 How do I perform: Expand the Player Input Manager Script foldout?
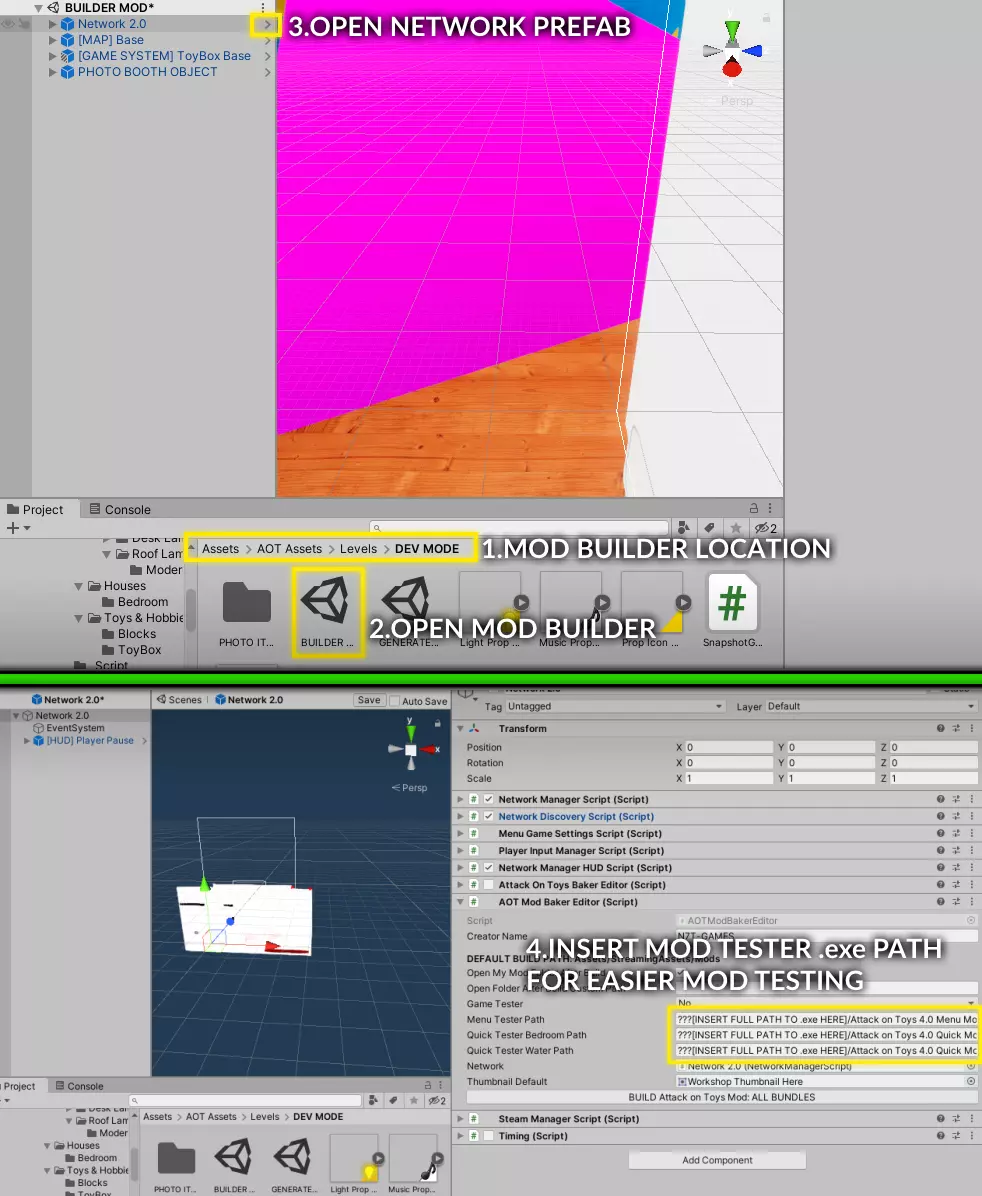point(460,850)
